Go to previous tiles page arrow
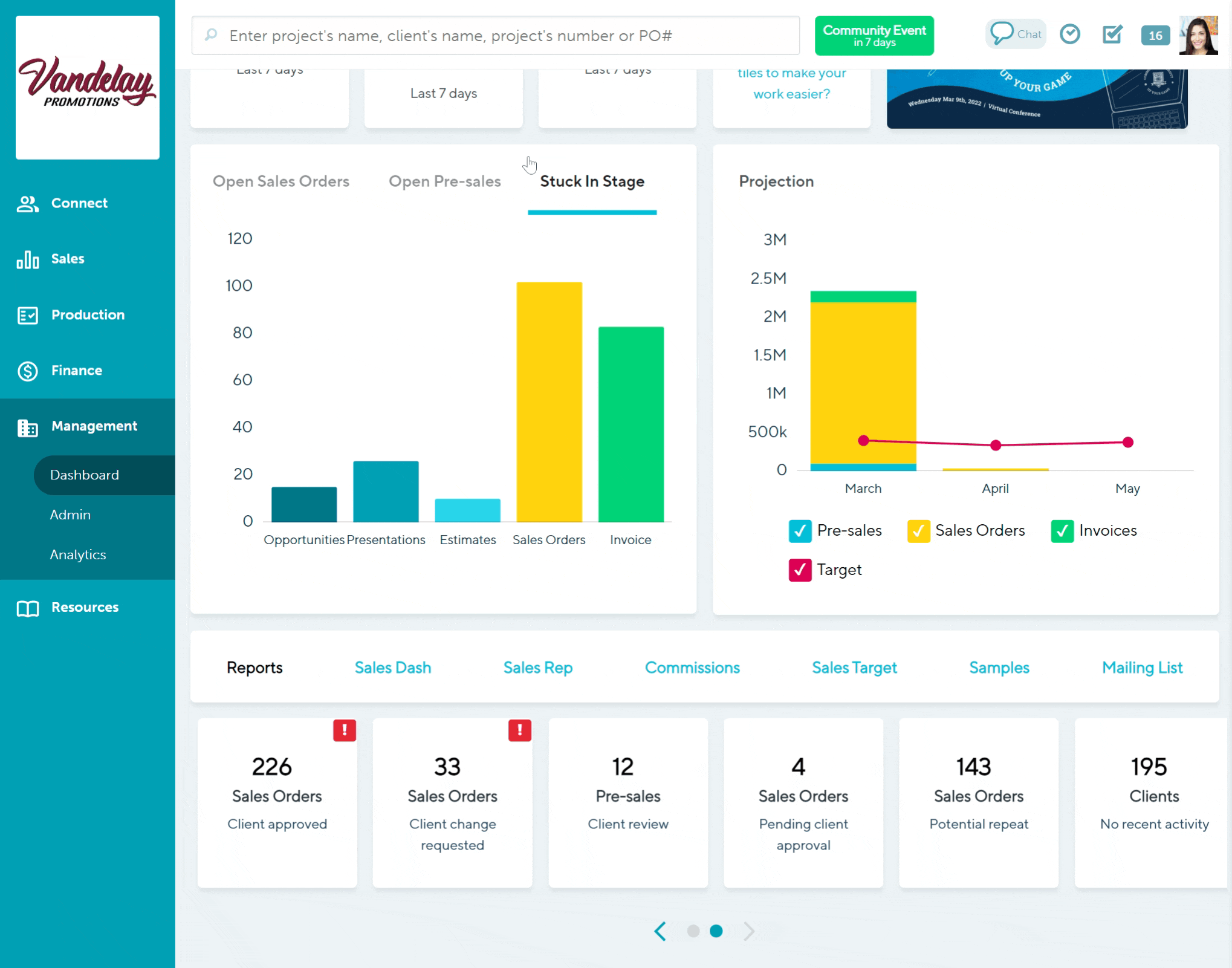 click(x=660, y=931)
